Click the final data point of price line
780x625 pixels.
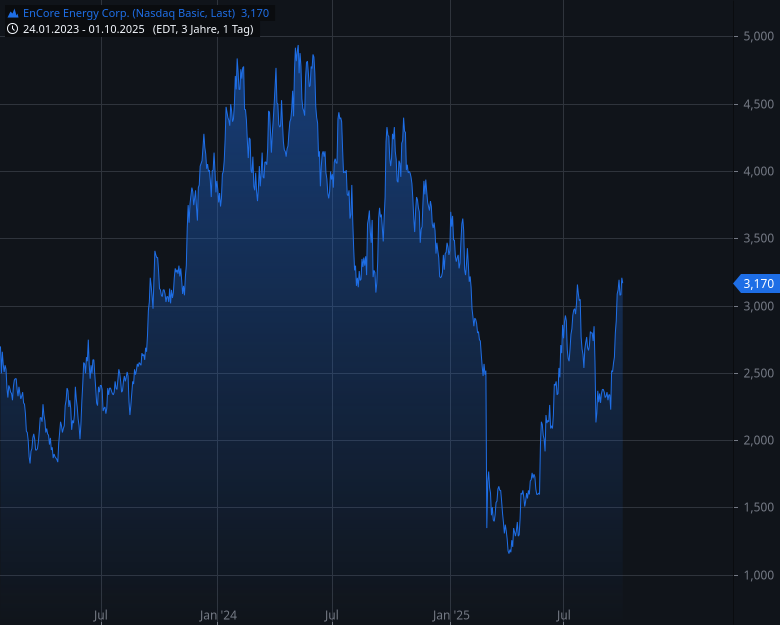(x=622, y=280)
